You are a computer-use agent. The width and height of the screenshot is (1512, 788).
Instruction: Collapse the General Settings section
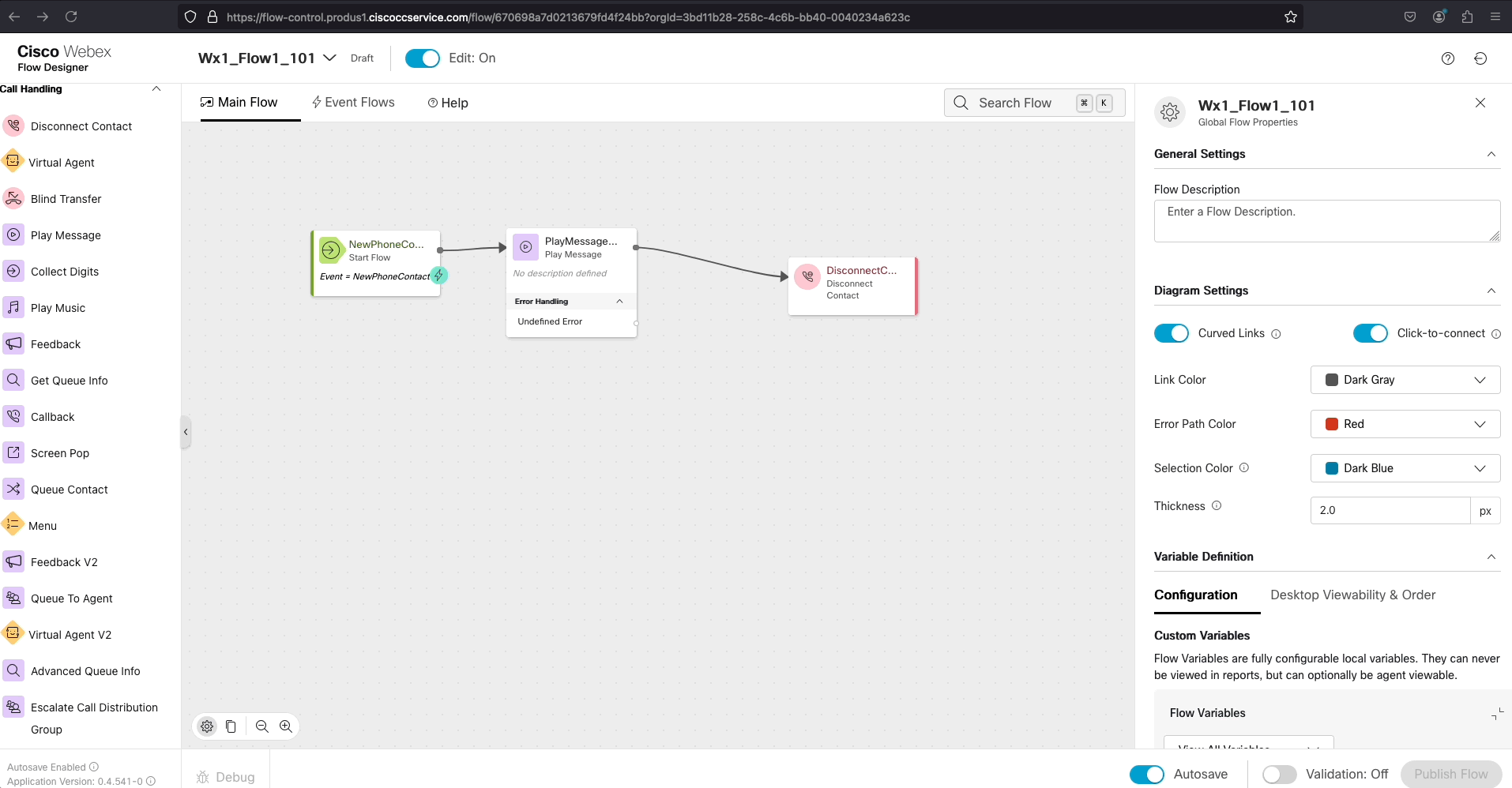tap(1491, 154)
